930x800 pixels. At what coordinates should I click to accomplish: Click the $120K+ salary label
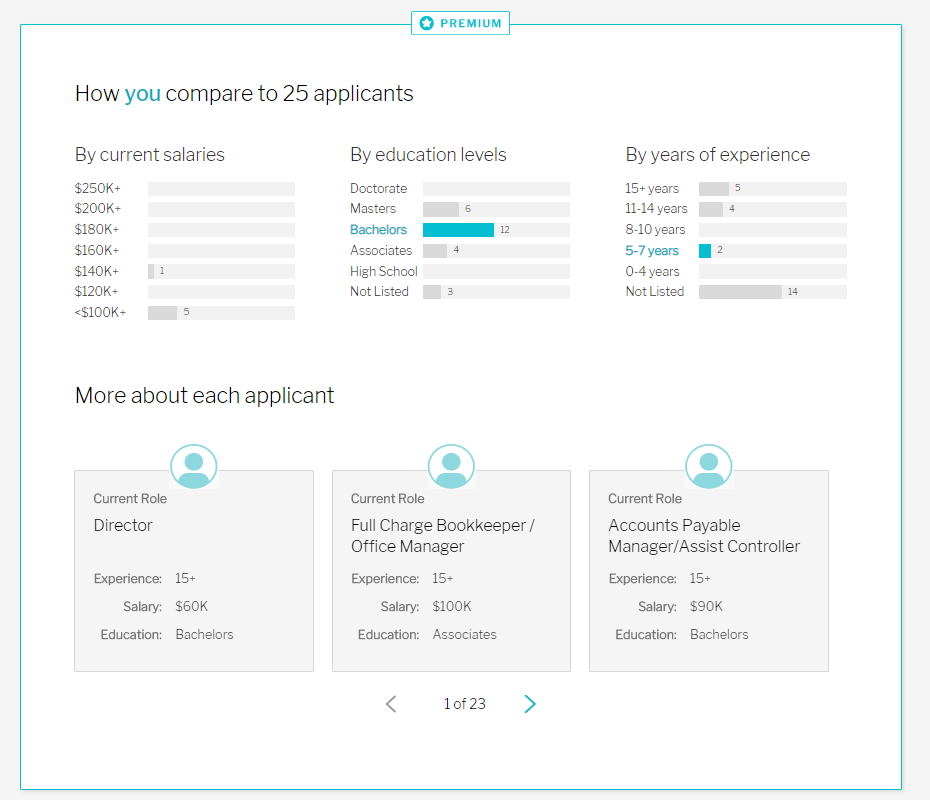[96, 292]
